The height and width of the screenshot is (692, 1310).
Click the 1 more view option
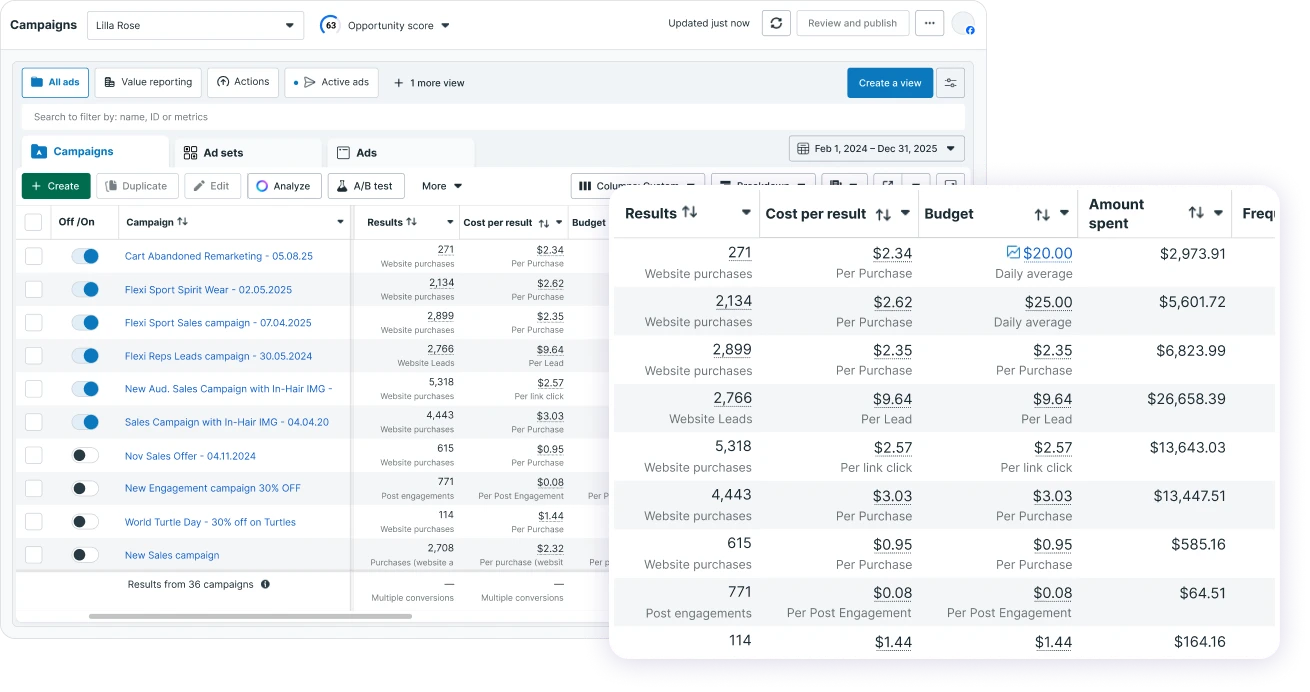tap(429, 83)
